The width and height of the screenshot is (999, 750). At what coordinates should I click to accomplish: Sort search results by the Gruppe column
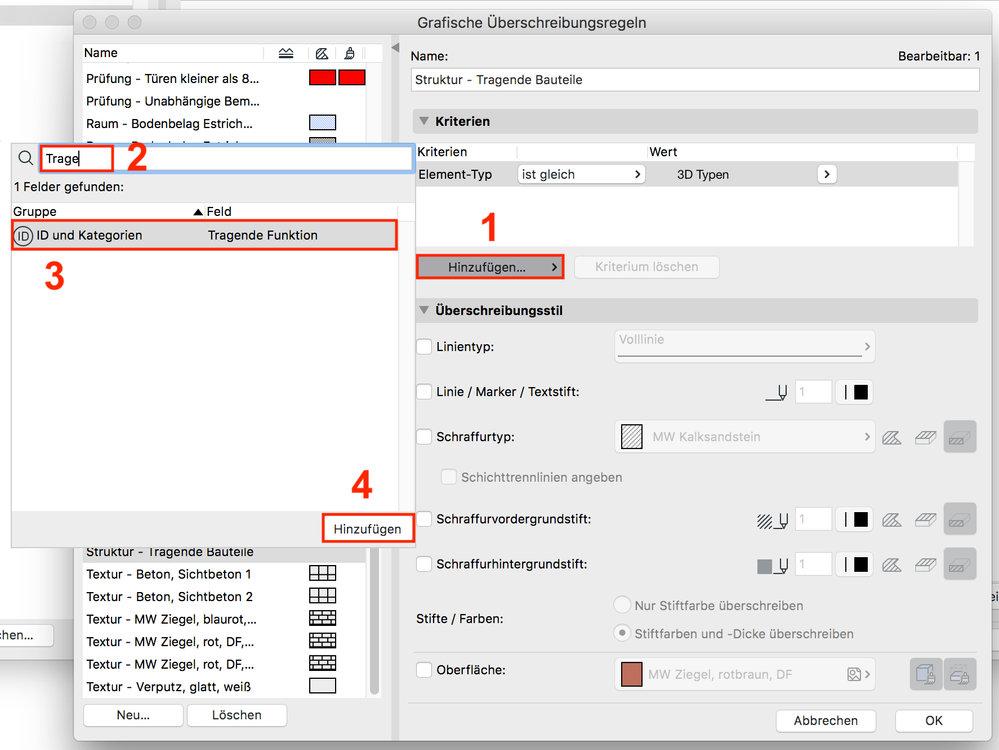34,212
